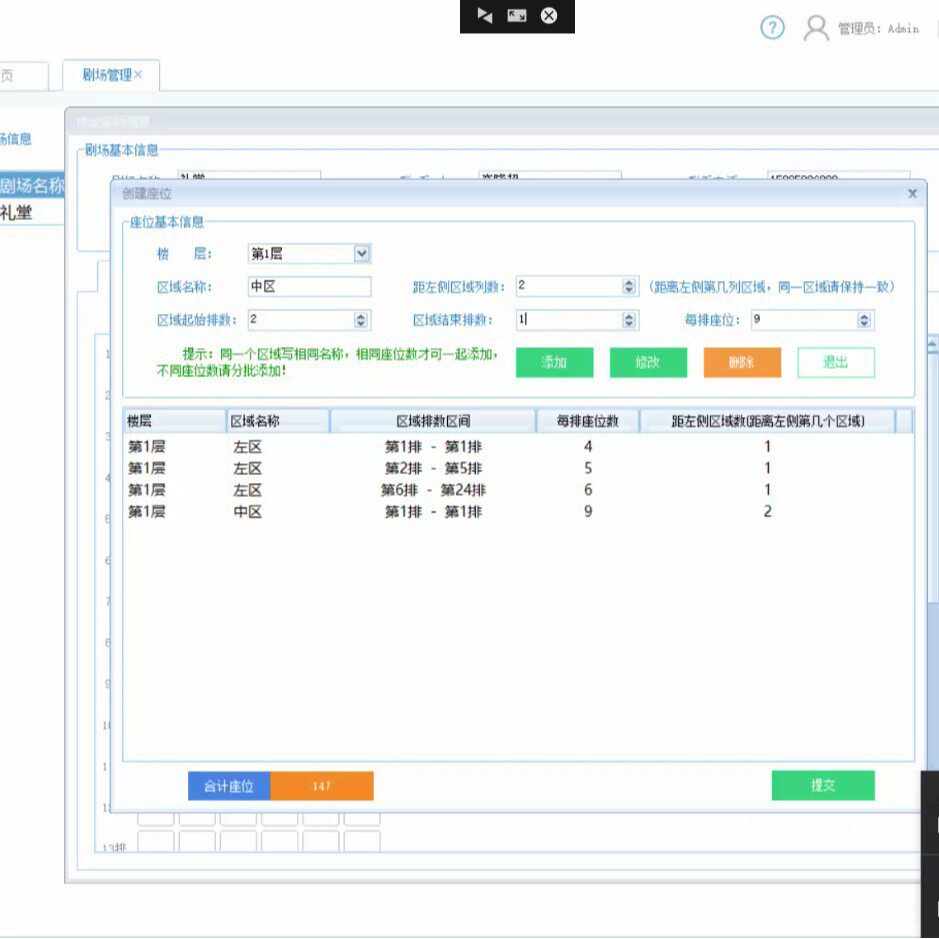Click the 区域起始排数 spinner arrows

[x=361, y=320]
